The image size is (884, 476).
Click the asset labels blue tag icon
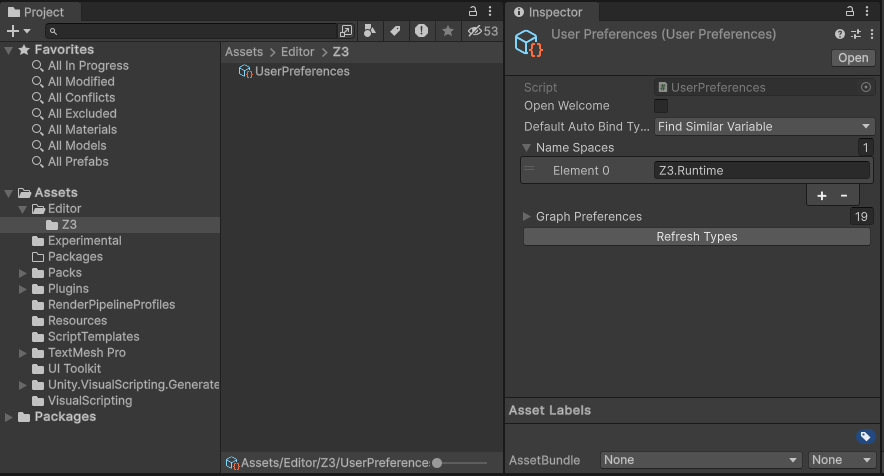click(x=866, y=437)
